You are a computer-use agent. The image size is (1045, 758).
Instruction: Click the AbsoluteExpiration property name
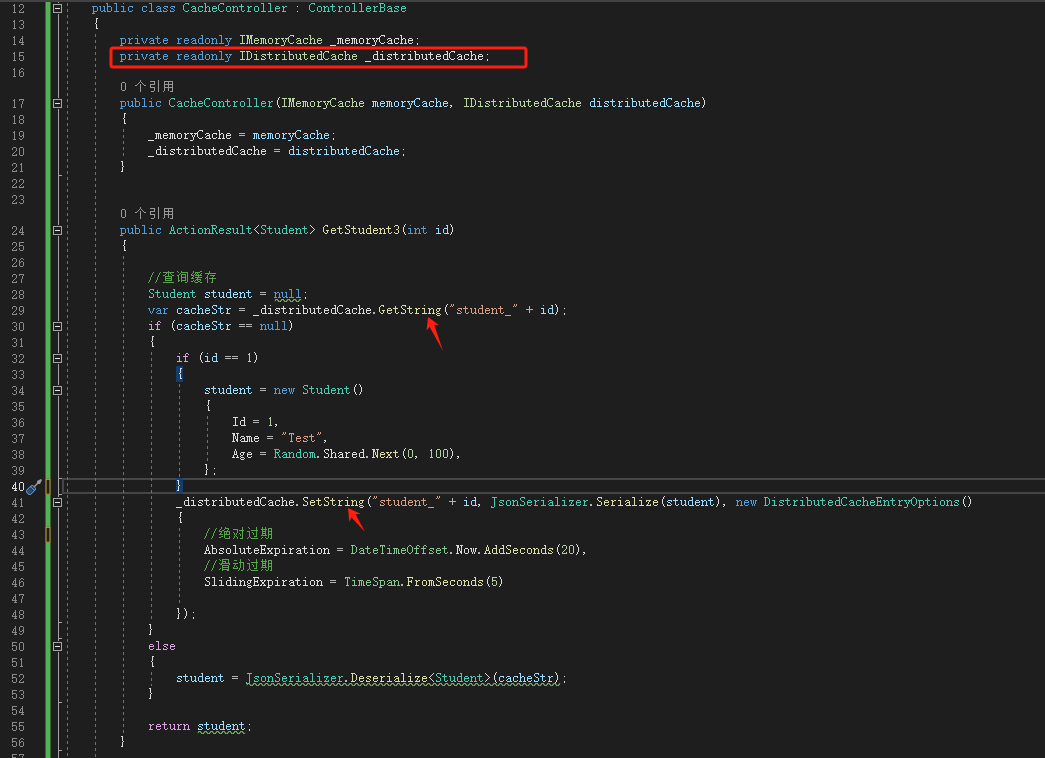(266, 550)
